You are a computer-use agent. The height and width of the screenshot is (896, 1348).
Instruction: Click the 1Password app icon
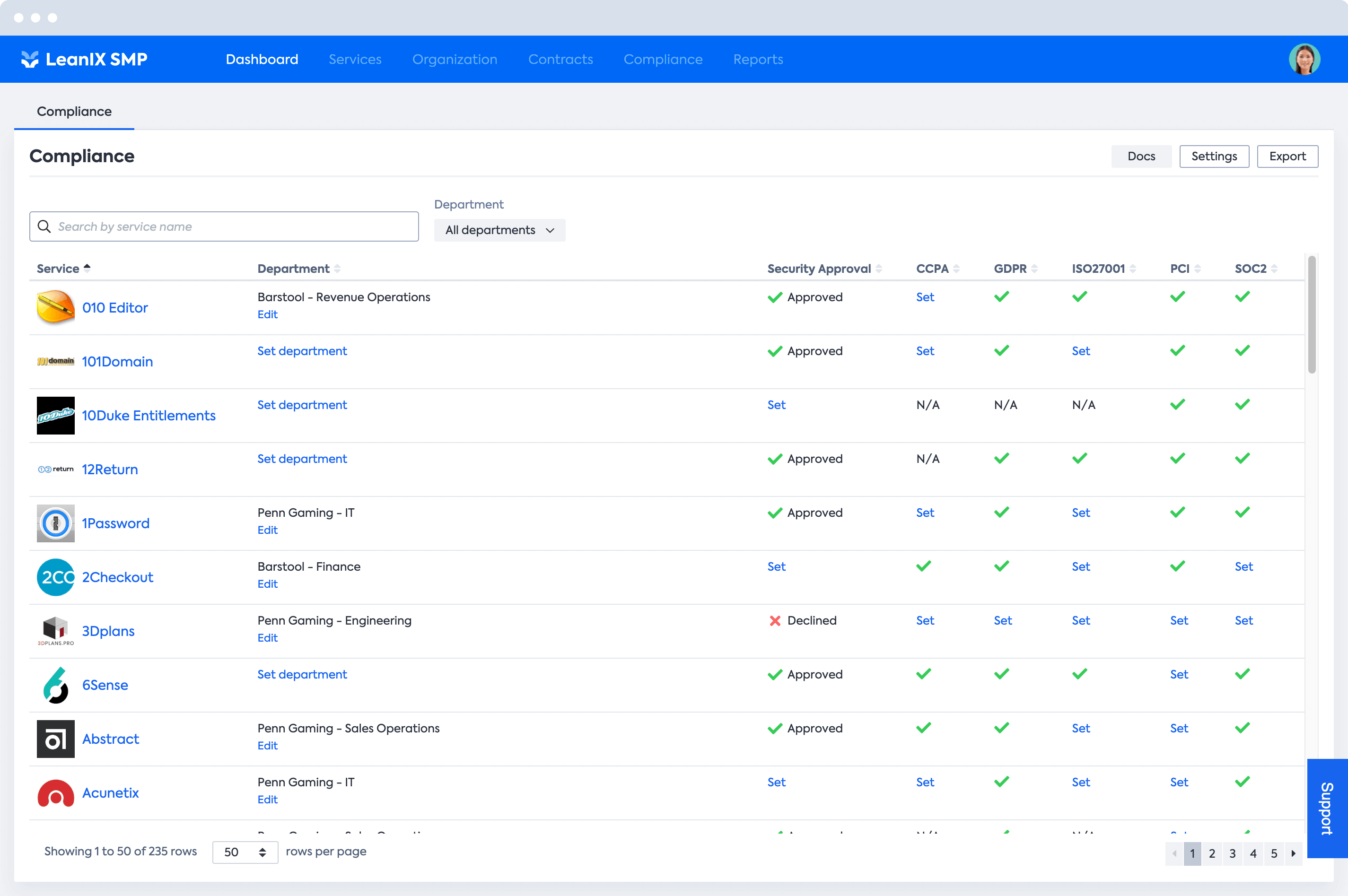click(x=55, y=523)
